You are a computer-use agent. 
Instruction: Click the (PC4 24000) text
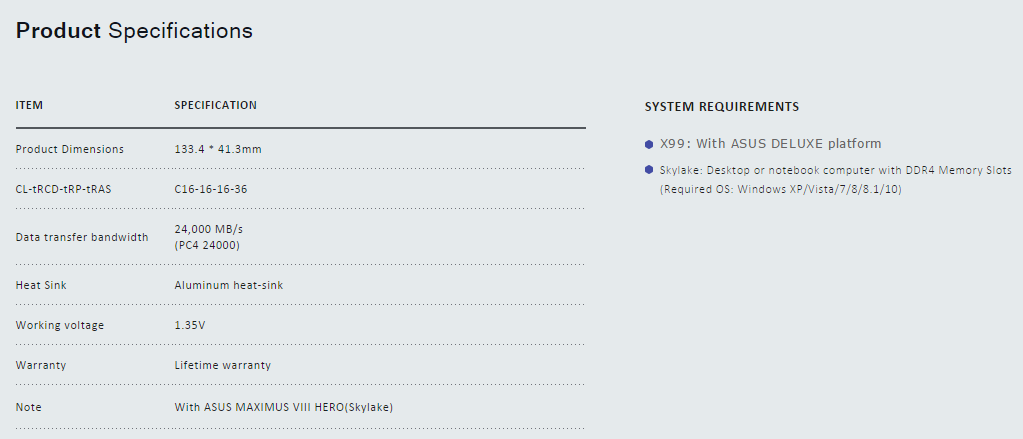(207, 245)
